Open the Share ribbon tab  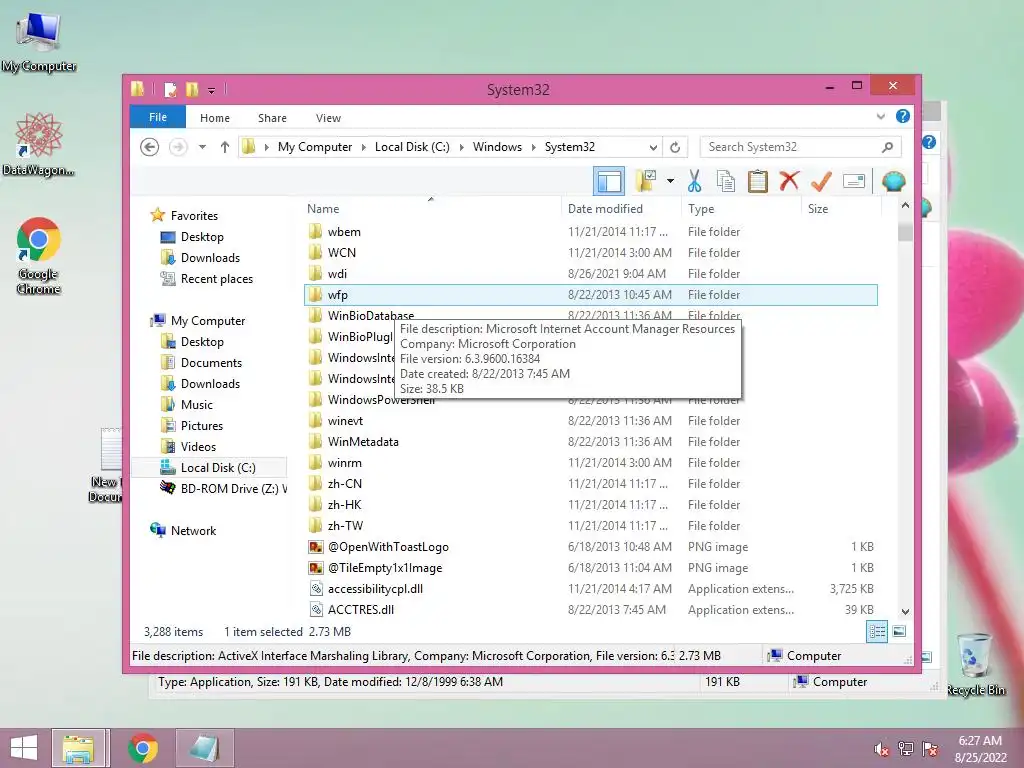click(272, 118)
